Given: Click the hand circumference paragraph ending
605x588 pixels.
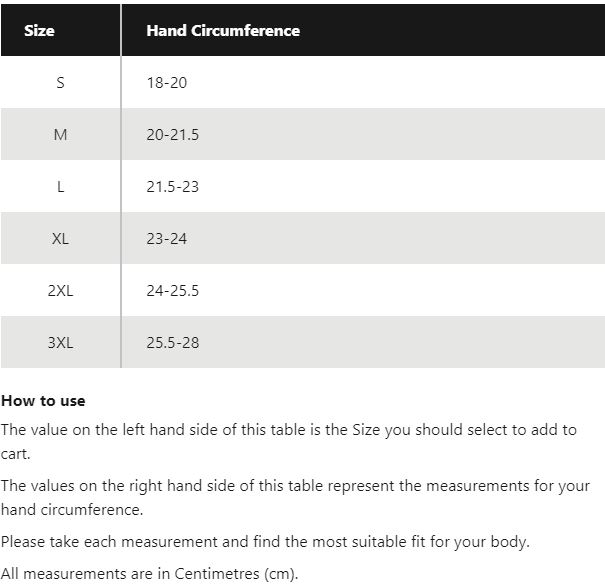Looking at the screenshot, I should (72, 510).
